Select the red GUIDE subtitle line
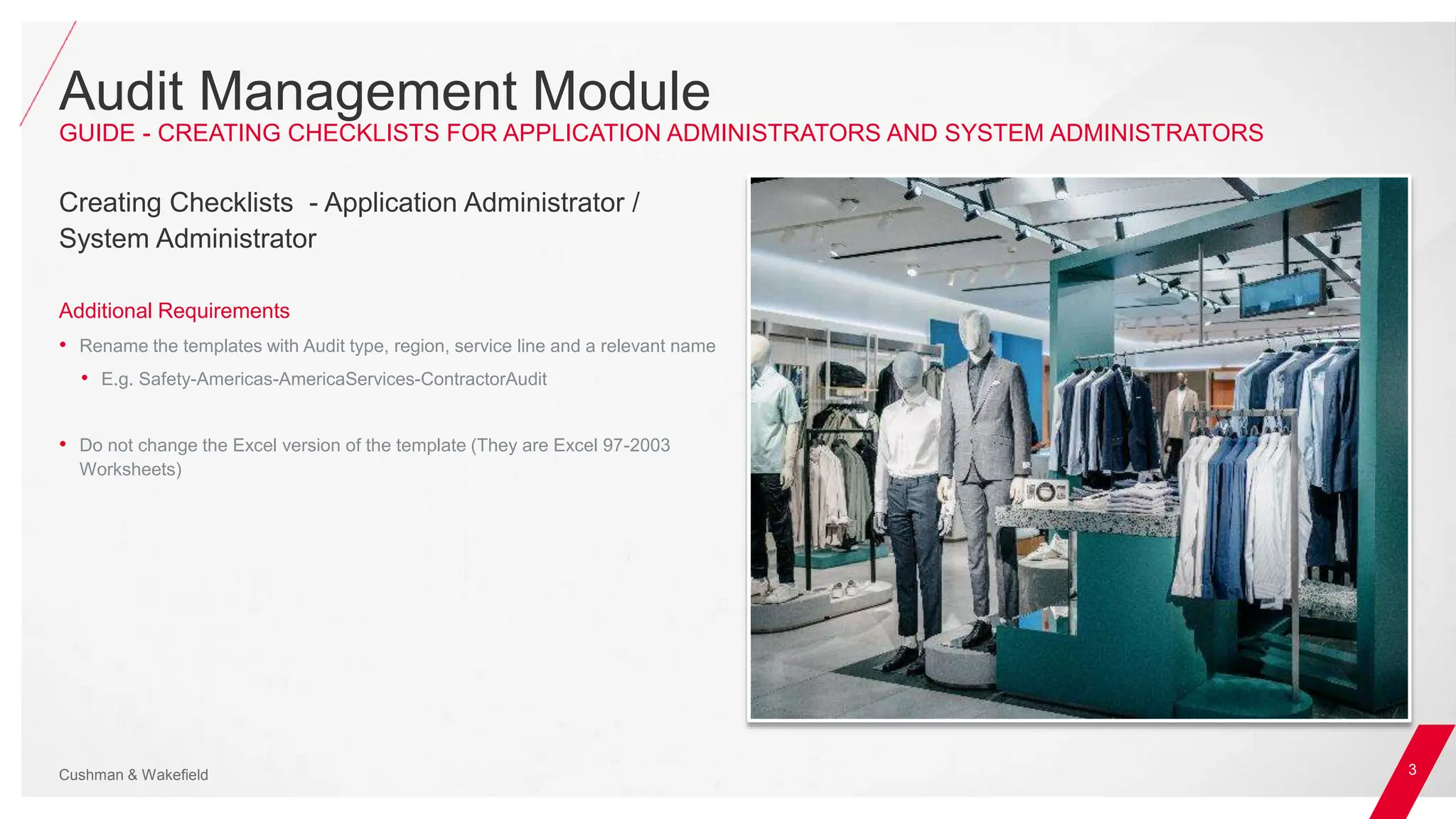1456x819 pixels. pyautogui.click(x=660, y=133)
